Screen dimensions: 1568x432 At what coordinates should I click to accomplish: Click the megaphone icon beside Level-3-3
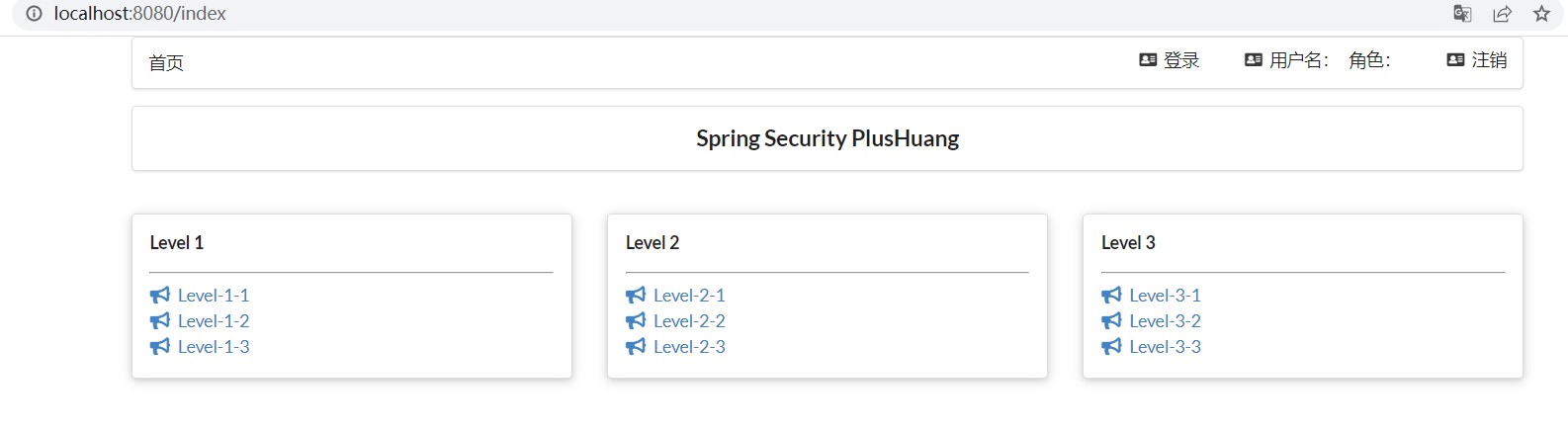[x=1111, y=347]
